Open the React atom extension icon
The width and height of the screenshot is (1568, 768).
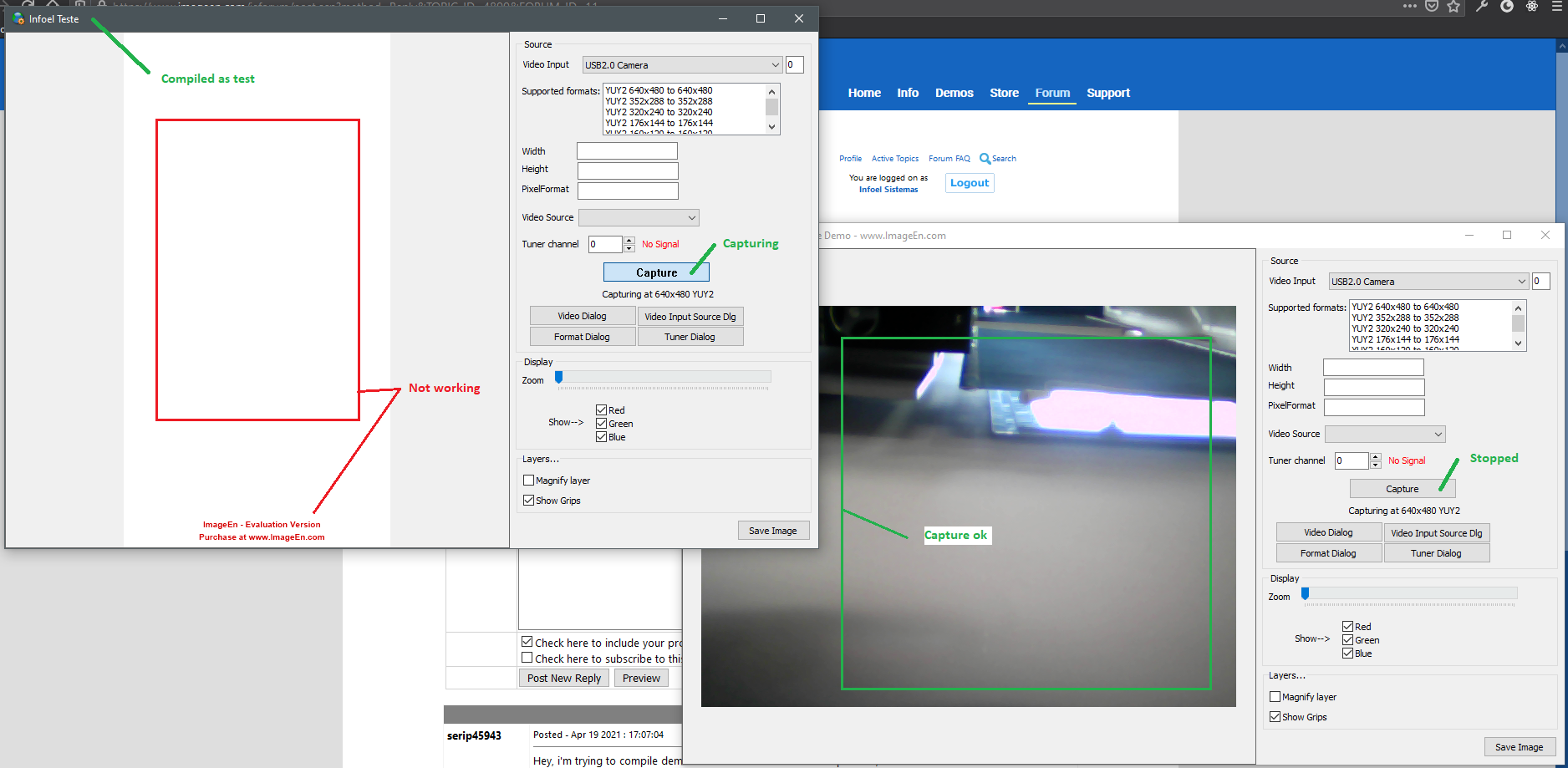point(1532,6)
